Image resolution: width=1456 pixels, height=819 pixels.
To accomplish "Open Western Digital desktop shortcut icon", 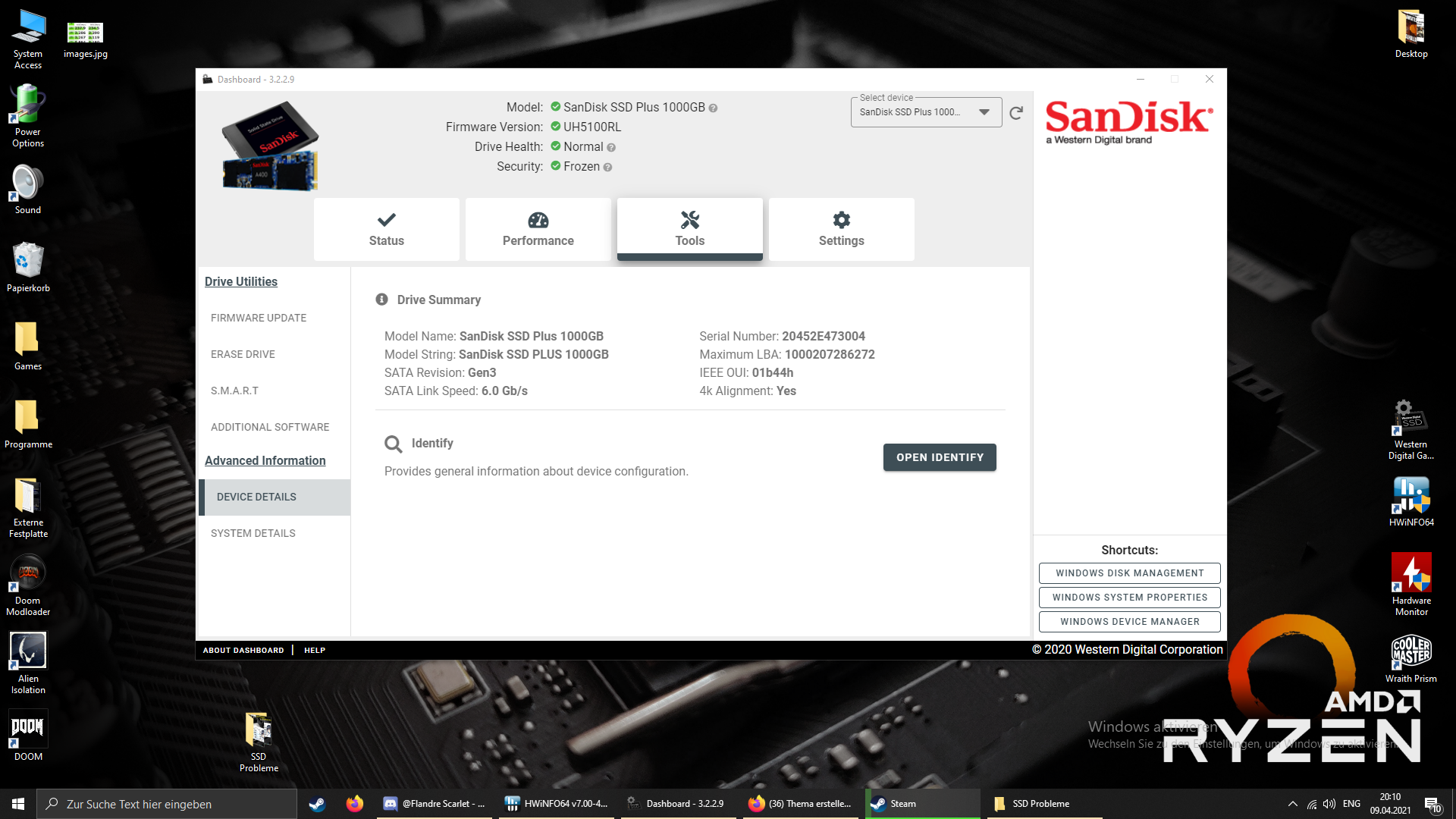I will 1410,419.
